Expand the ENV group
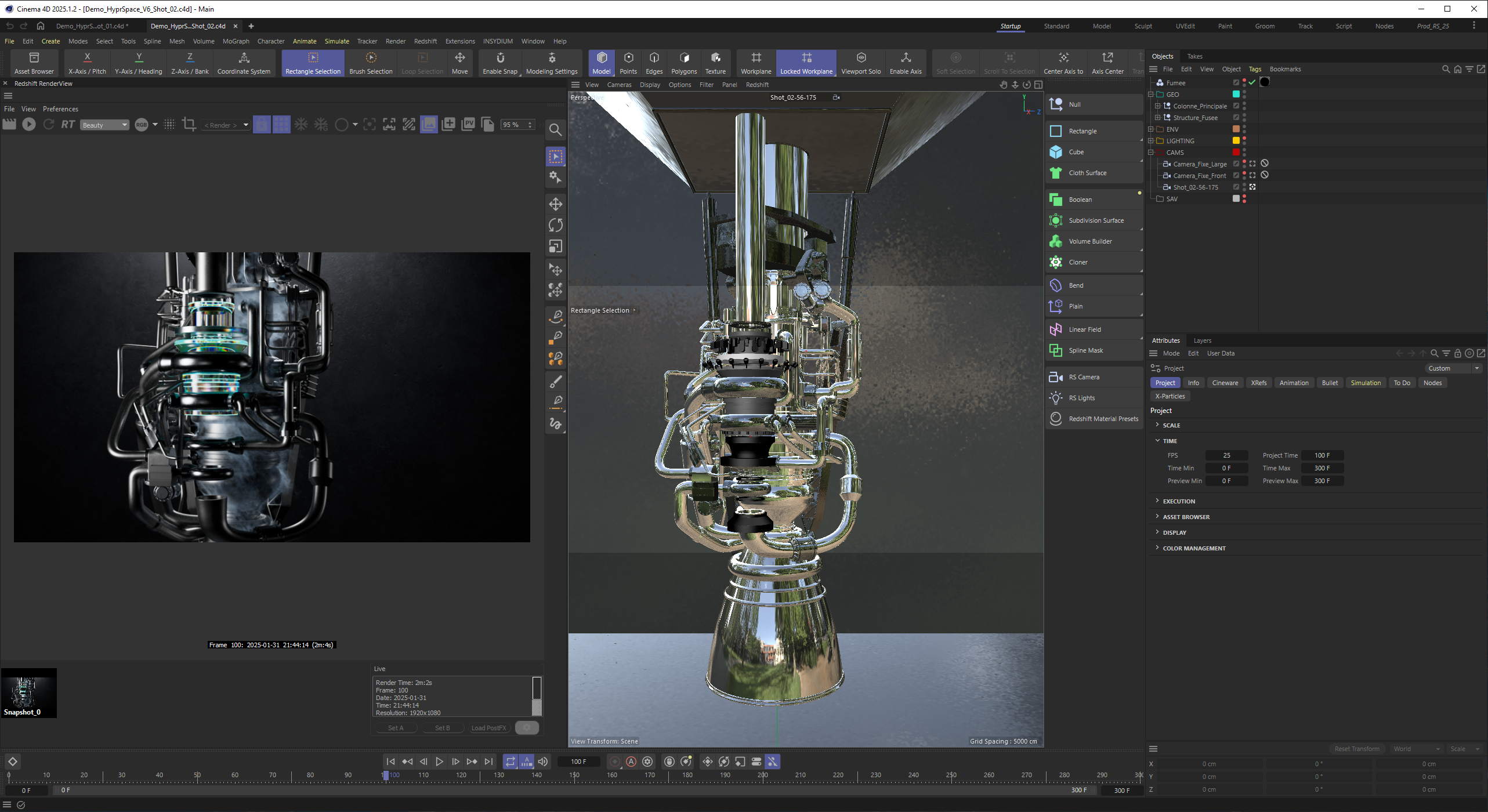The height and width of the screenshot is (812, 1488). [x=1151, y=129]
